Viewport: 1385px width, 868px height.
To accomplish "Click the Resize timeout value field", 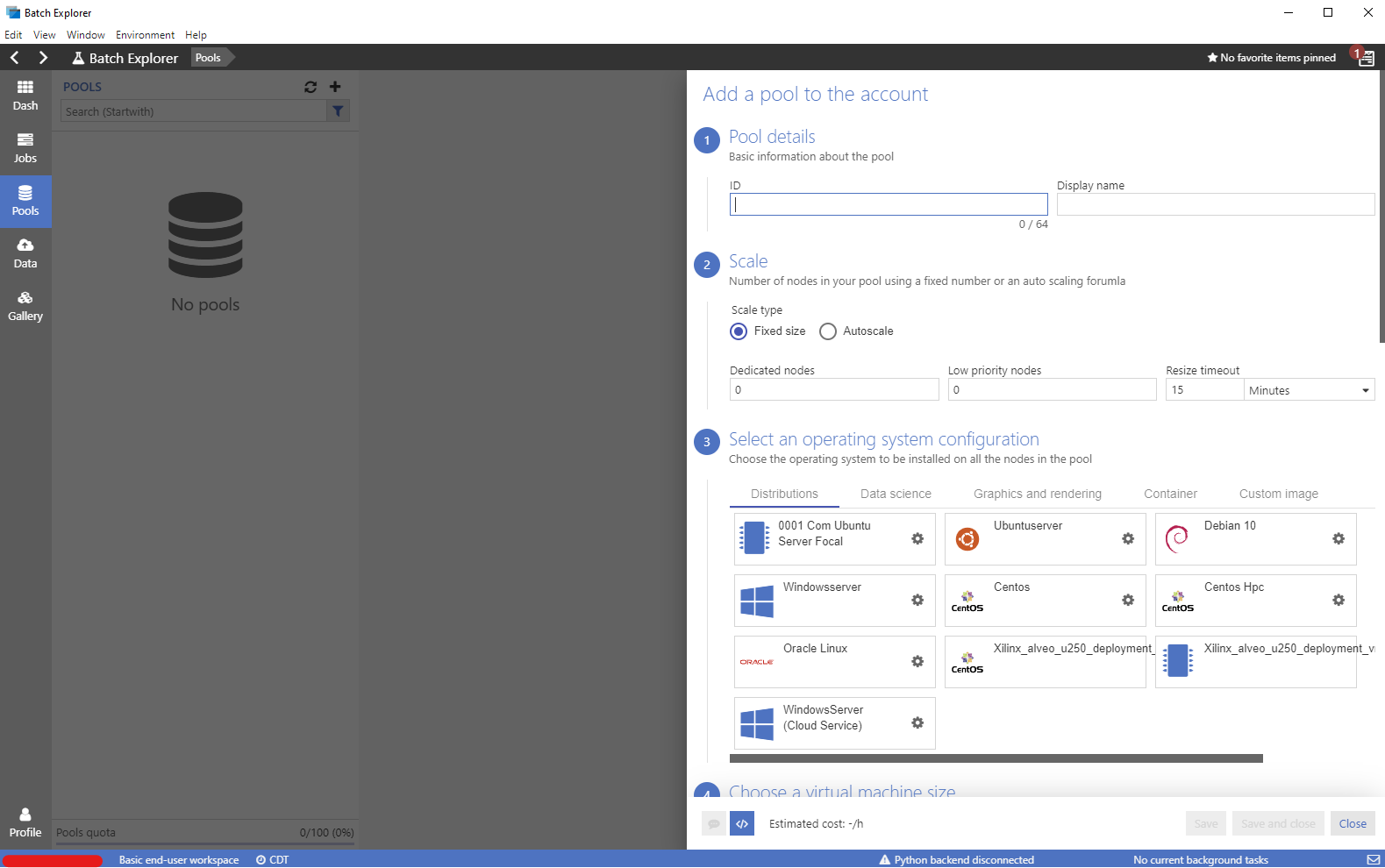I will 1204,389.
